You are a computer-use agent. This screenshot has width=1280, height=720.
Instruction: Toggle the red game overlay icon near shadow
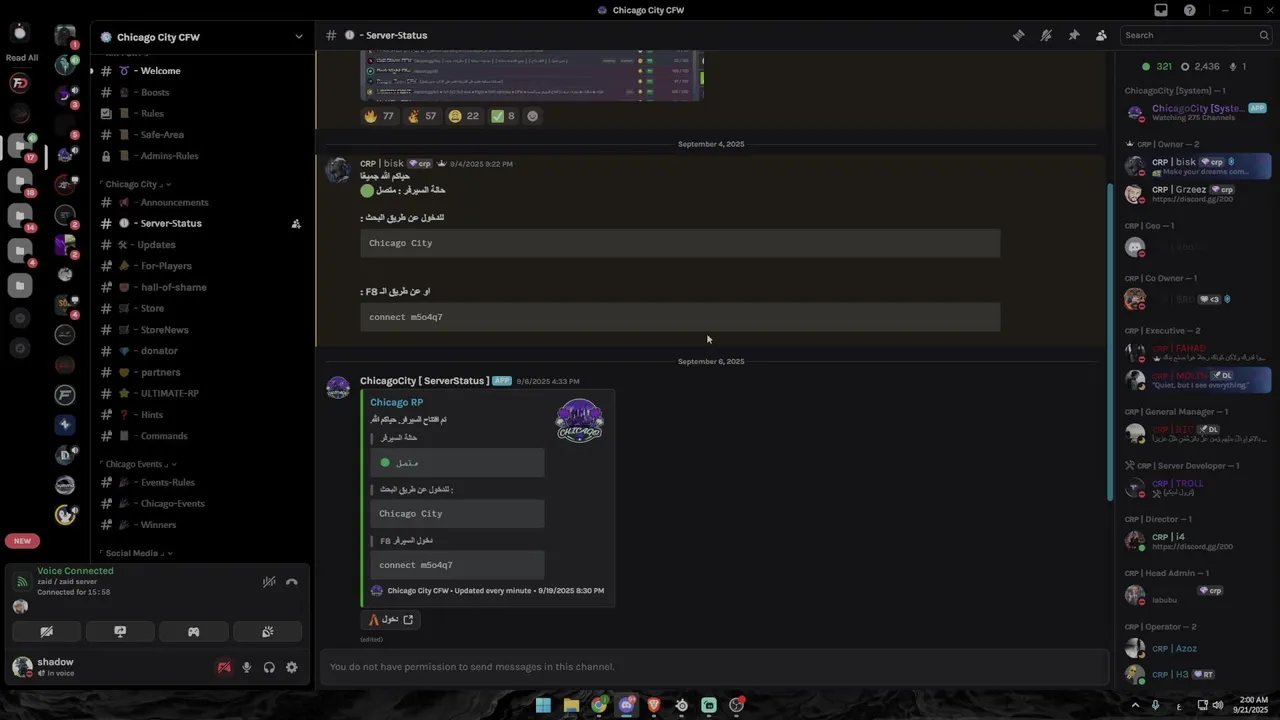pyautogui.click(x=224, y=668)
